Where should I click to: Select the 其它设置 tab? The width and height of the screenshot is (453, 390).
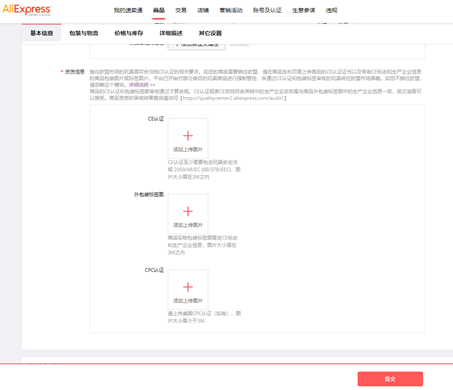pos(210,33)
